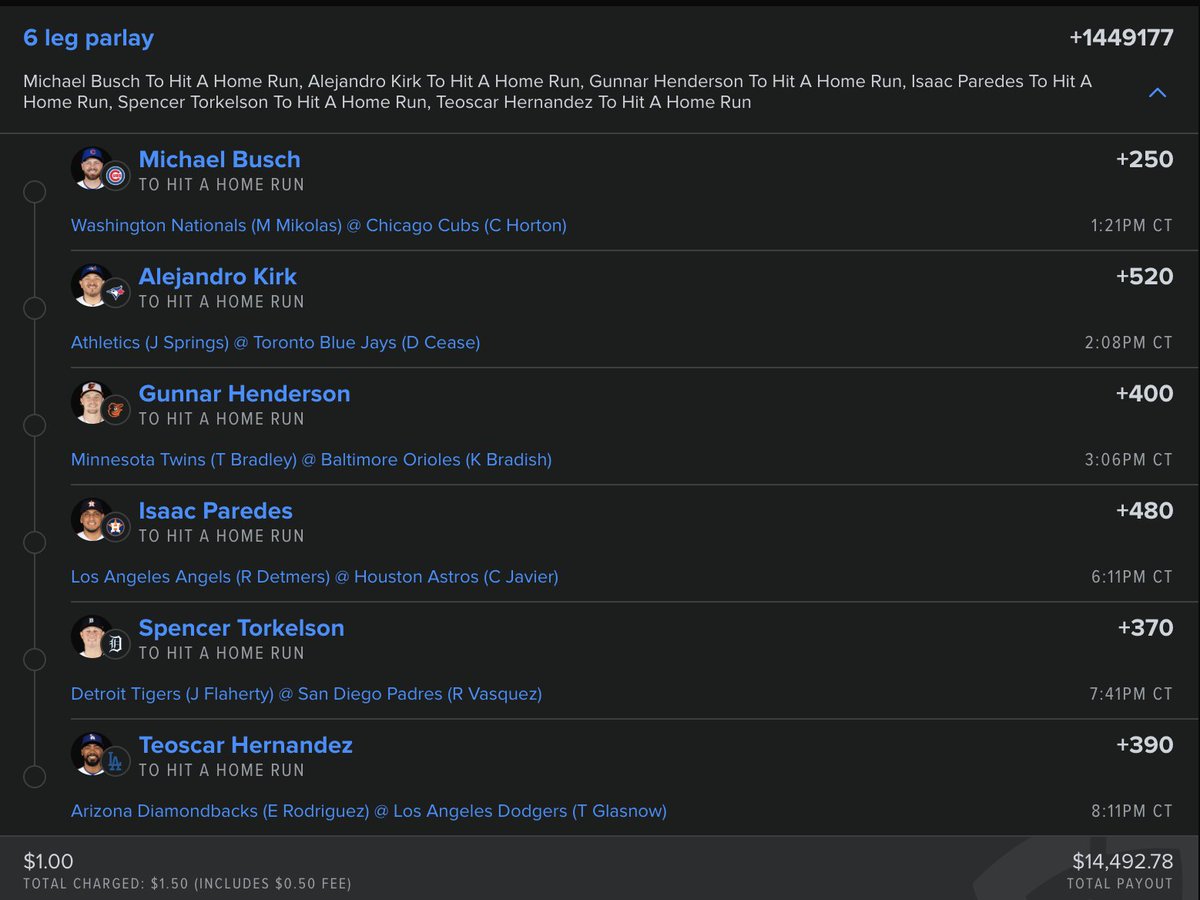Click Isaac Paredes player headshot

click(x=91, y=519)
